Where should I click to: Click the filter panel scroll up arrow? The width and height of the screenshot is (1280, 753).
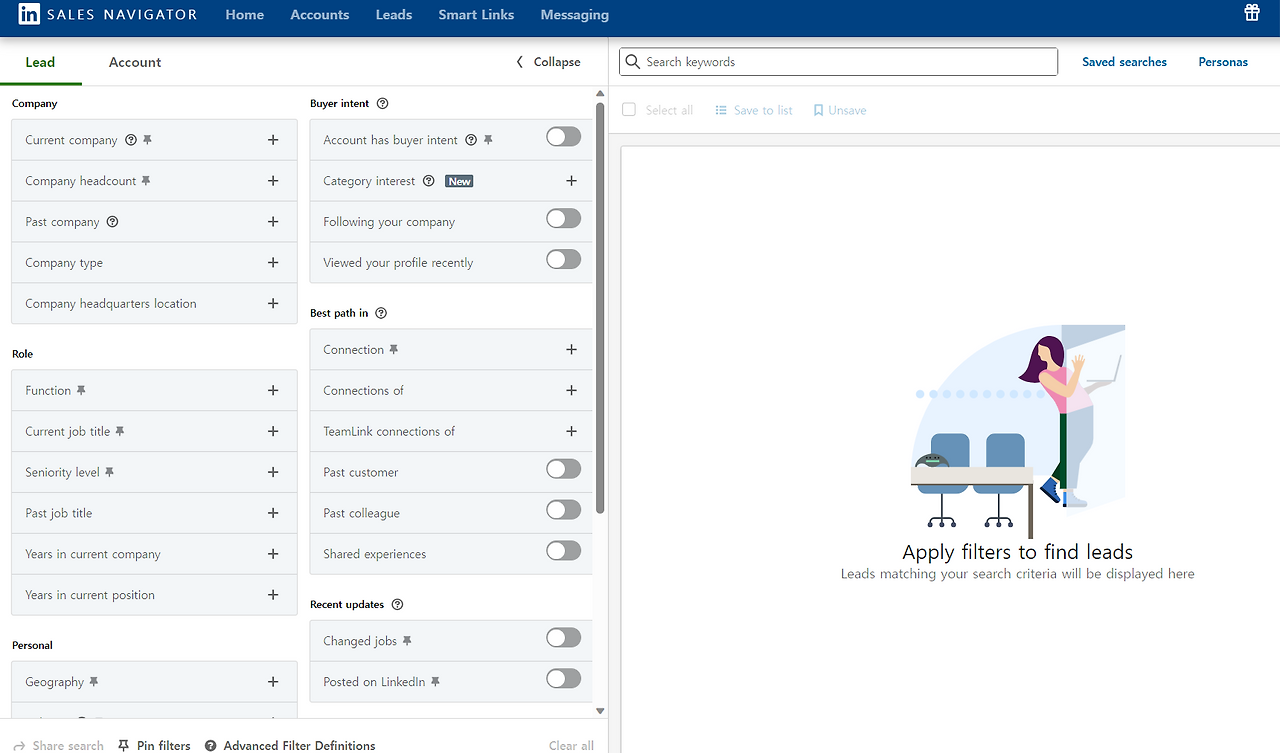point(600,95)
